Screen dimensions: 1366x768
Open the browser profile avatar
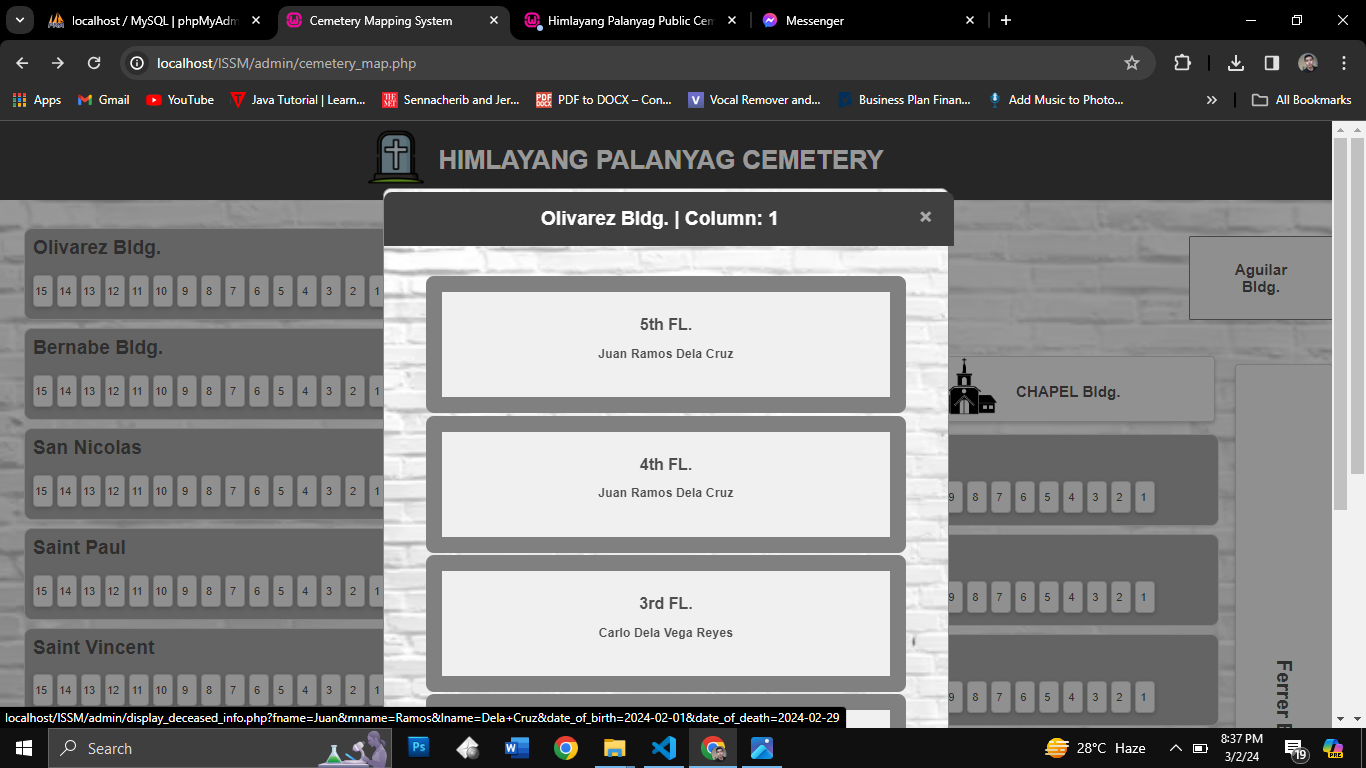pos(1308,62)
